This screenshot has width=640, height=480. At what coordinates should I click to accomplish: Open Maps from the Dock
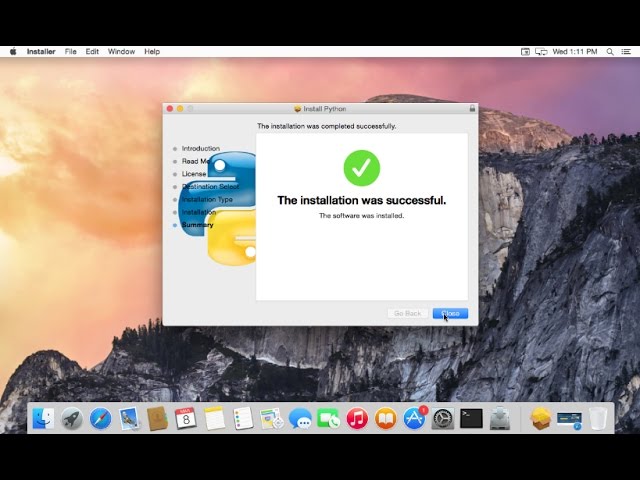click(271, 418)
